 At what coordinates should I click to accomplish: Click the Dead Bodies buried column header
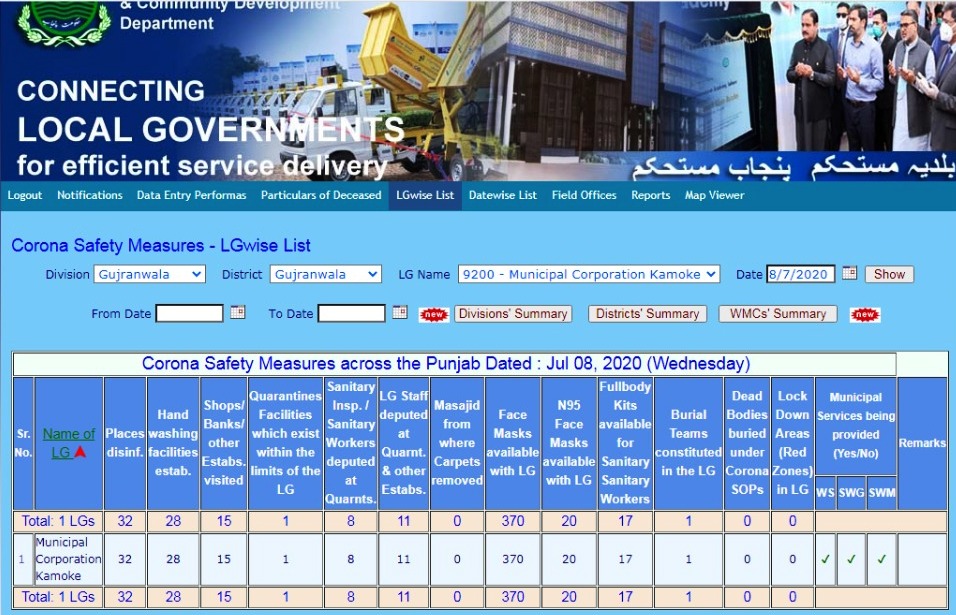pyautogui.click(x=747, y=443)
